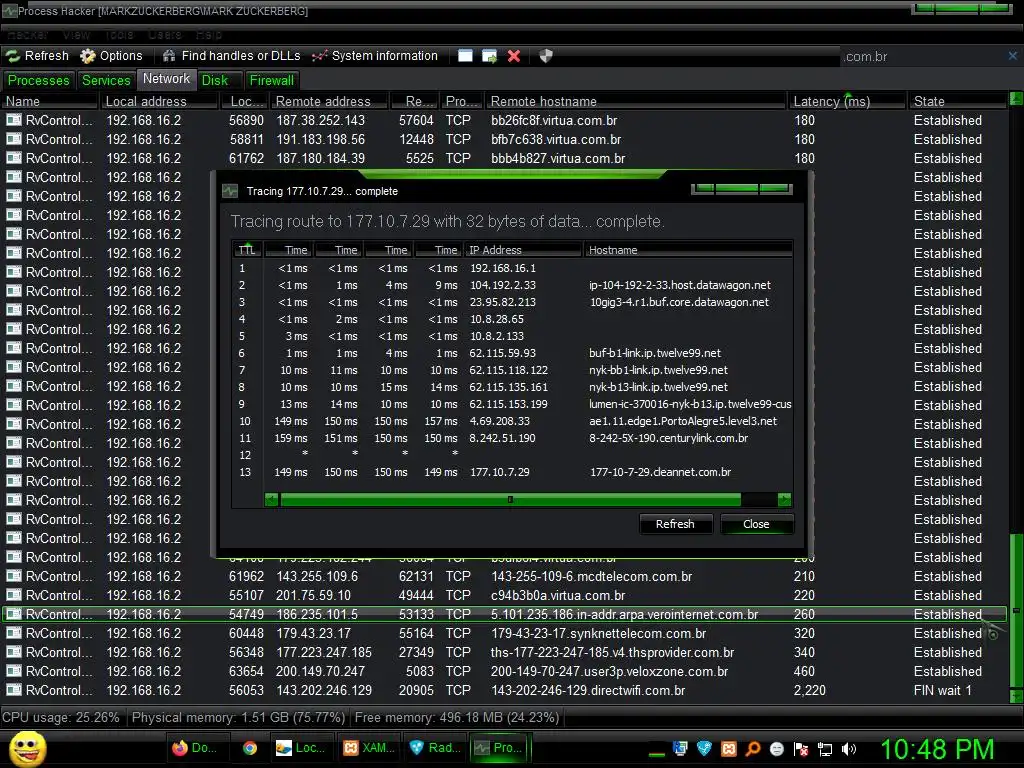
Task: Click hostname bbb4b827.virtua.com.br
Action: [558, 158]
